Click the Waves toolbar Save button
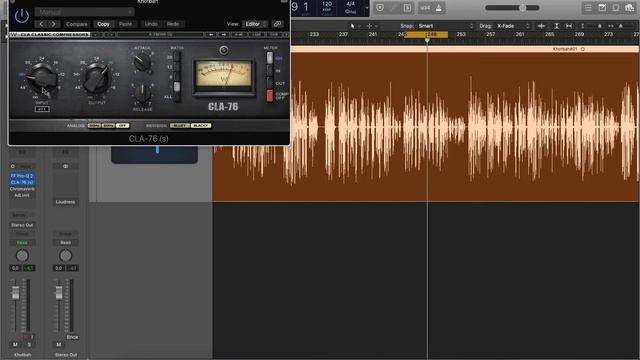 (274, 35)
